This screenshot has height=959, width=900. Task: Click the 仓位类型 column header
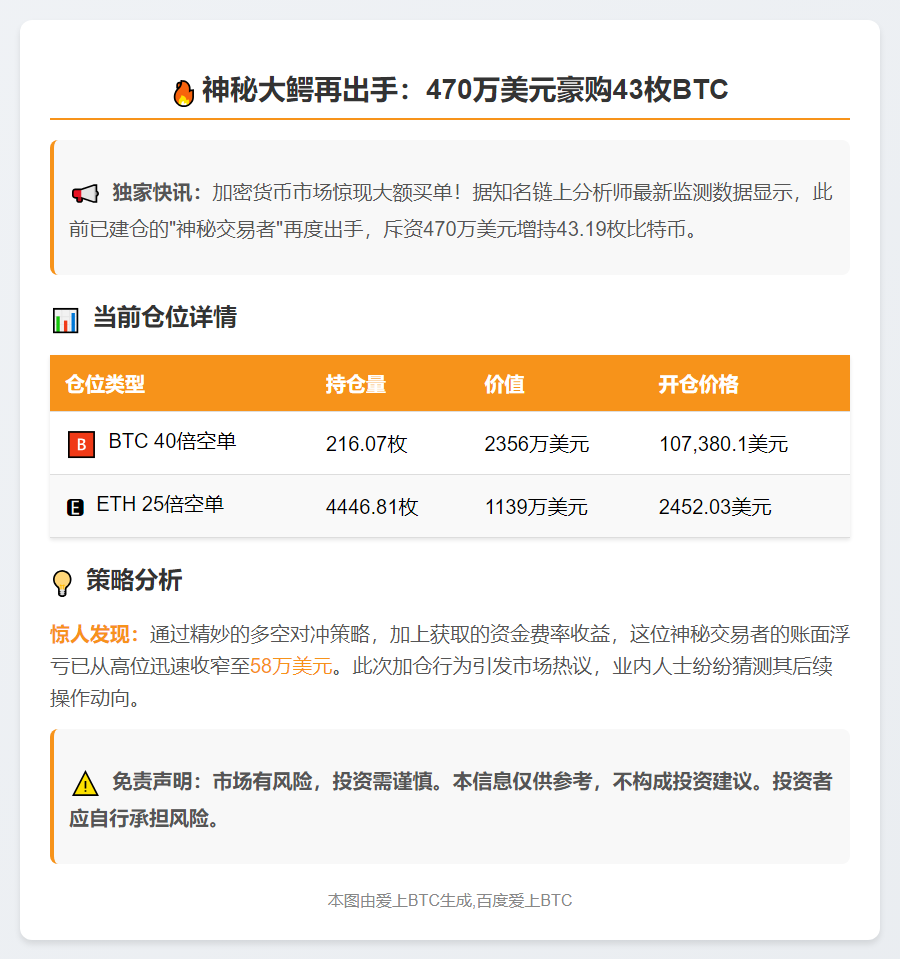click(x=105, y=384)
